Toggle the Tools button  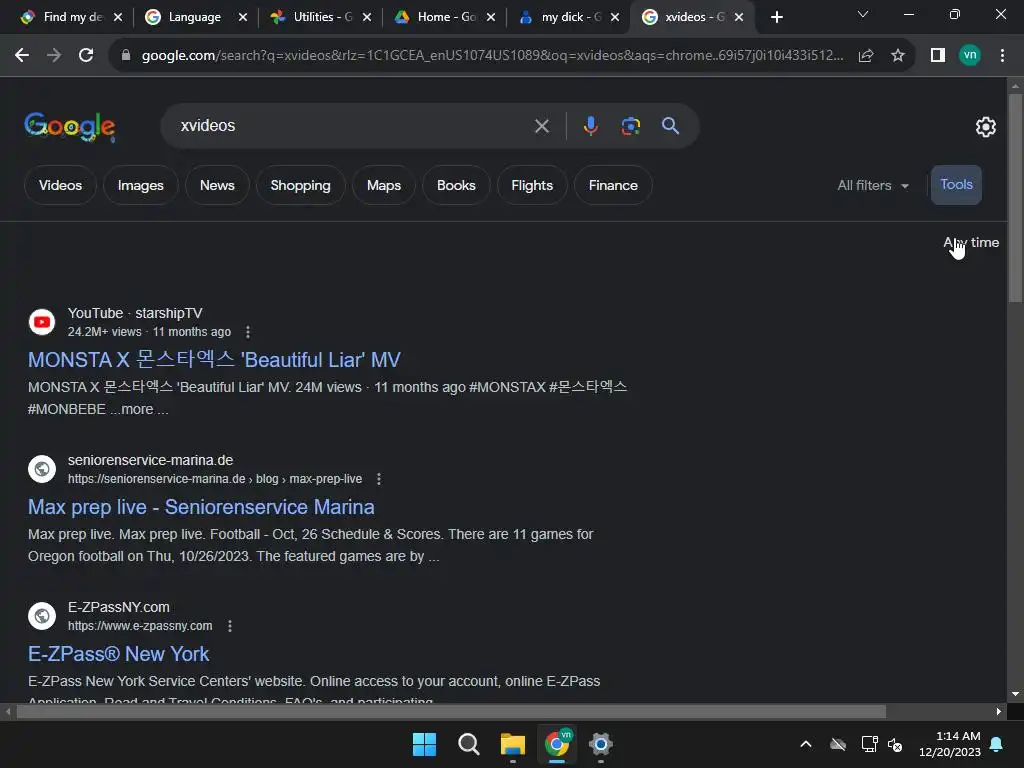(x=956, y=185)
